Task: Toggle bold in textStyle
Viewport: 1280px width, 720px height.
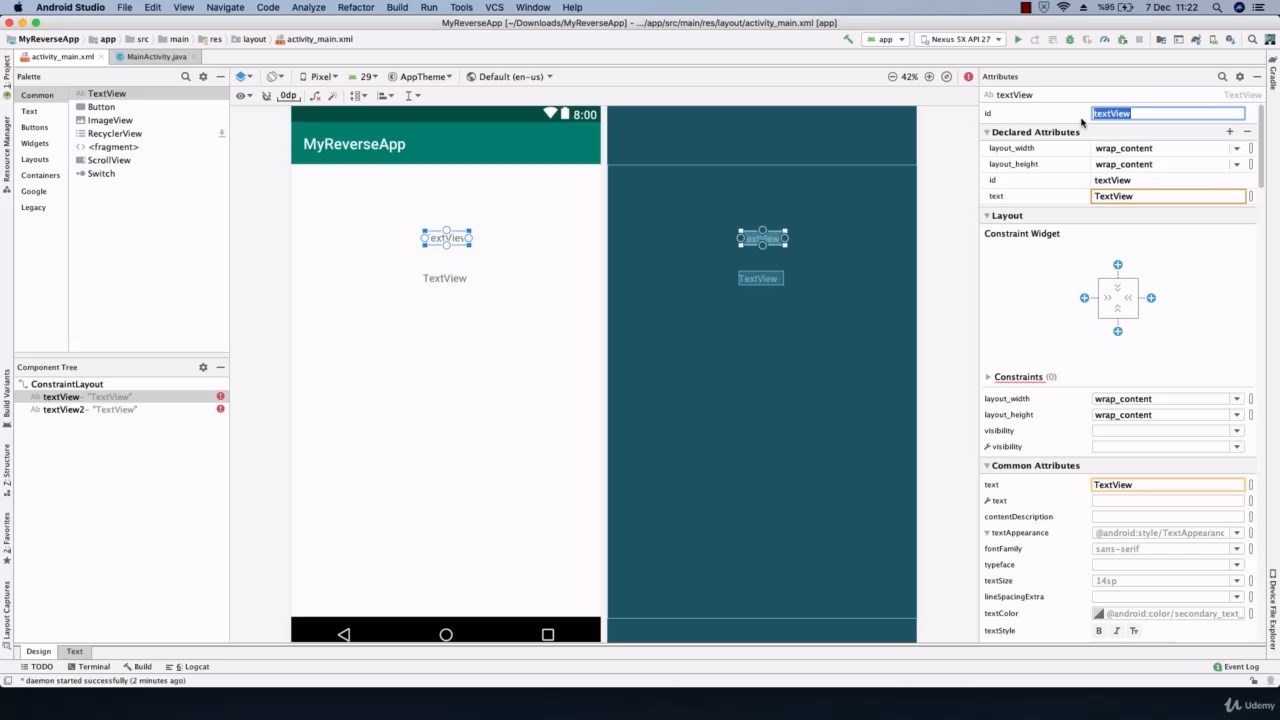Action: pyautogui.click(x=1099, y=631)
